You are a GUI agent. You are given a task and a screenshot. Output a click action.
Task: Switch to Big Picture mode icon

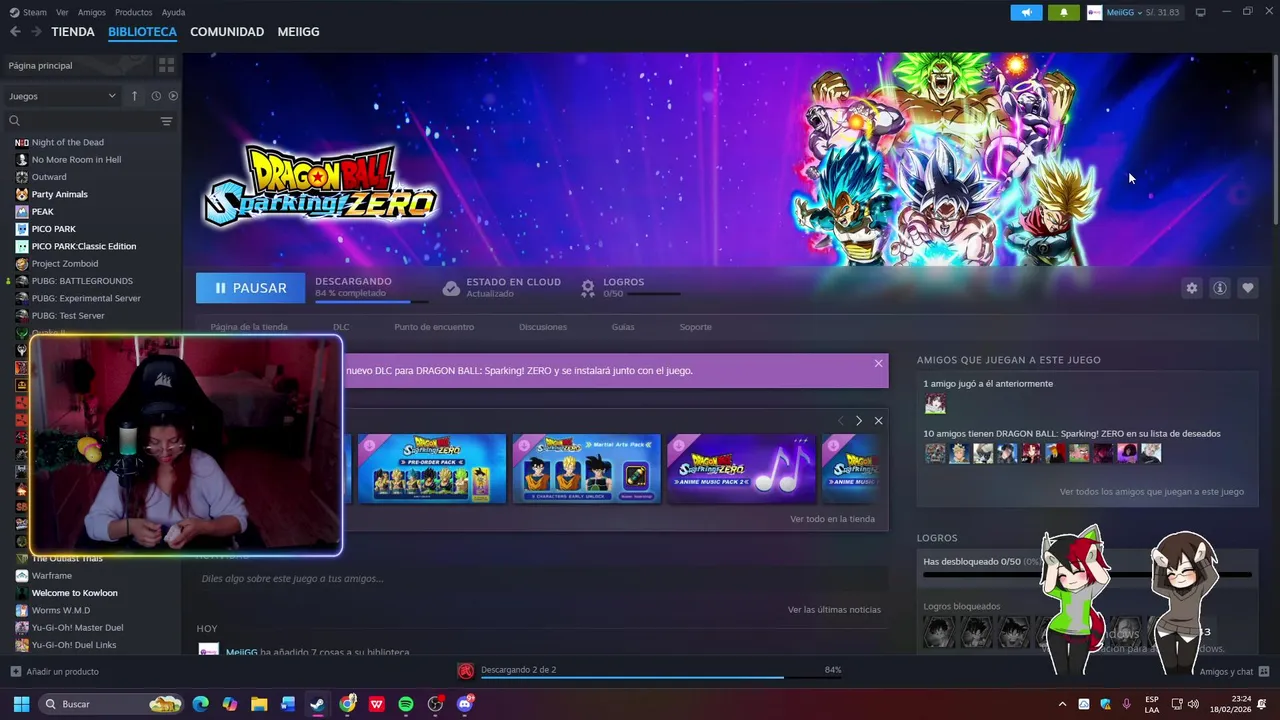(1200, 12)
